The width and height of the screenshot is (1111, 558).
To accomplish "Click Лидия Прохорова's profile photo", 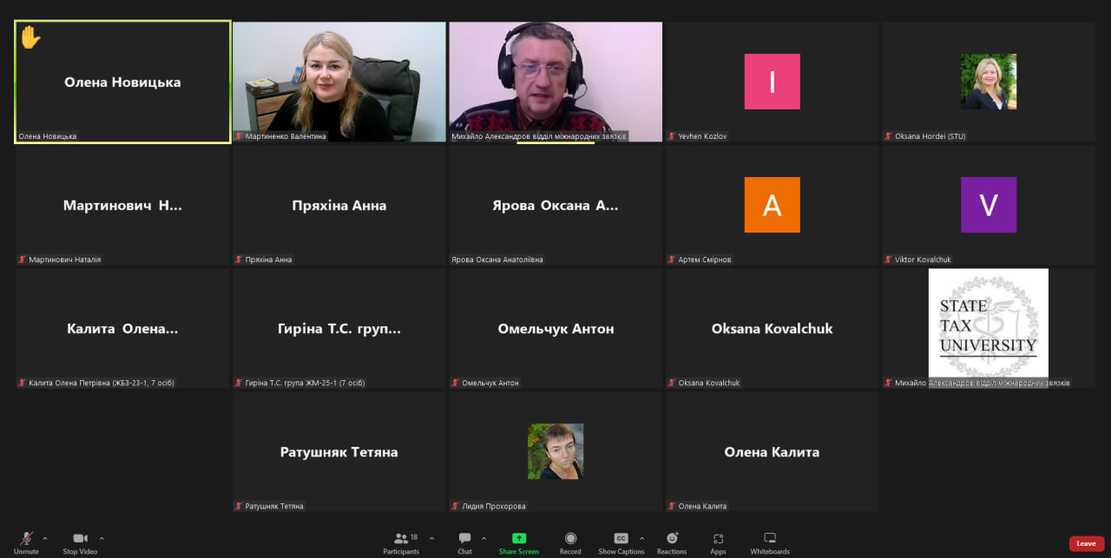I will (555, 451).
